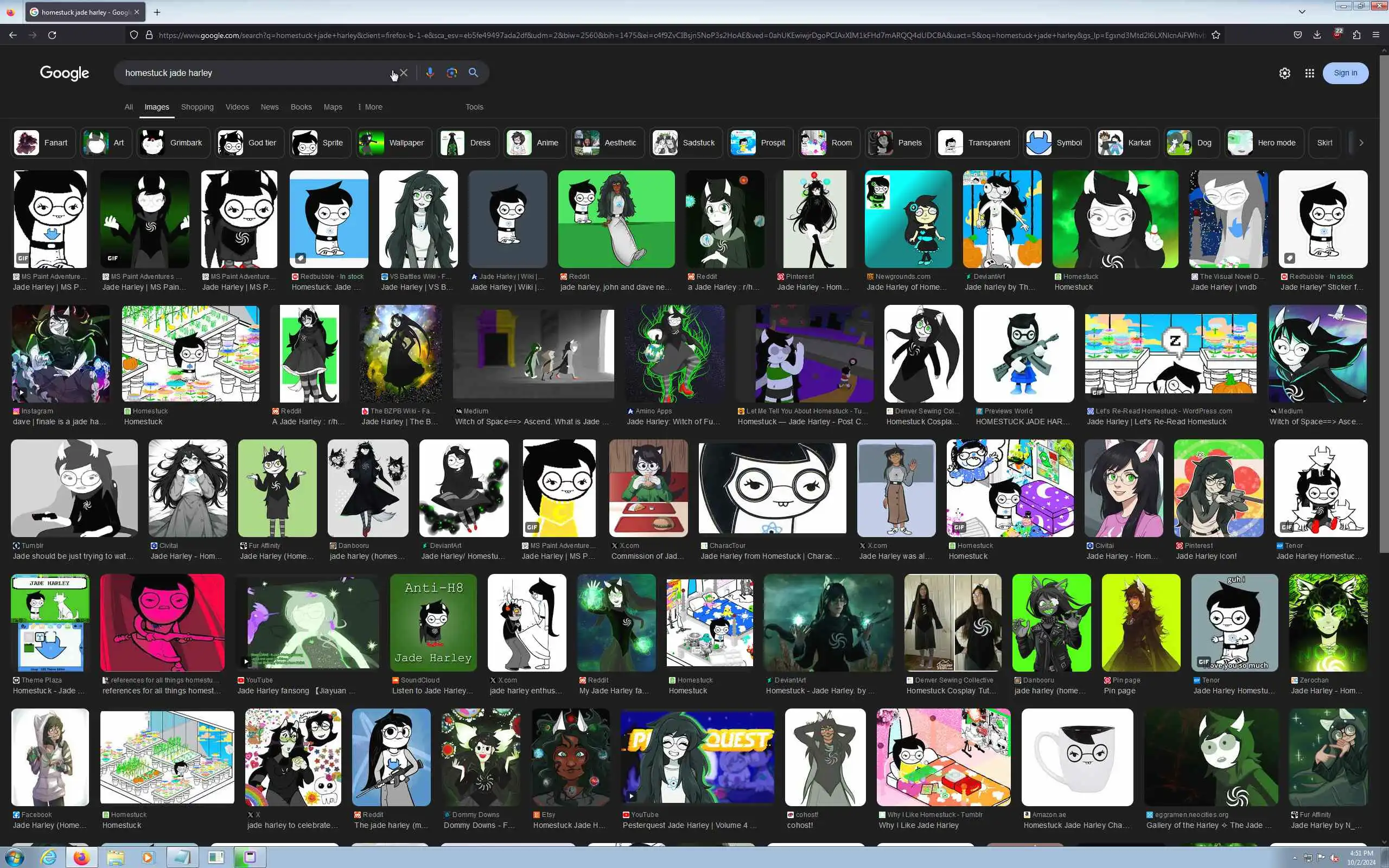Image resolution: width=1389 pixels, height=868 pixels.
Task: Open Google Lens image search
Action: click(x=452, y=73)
